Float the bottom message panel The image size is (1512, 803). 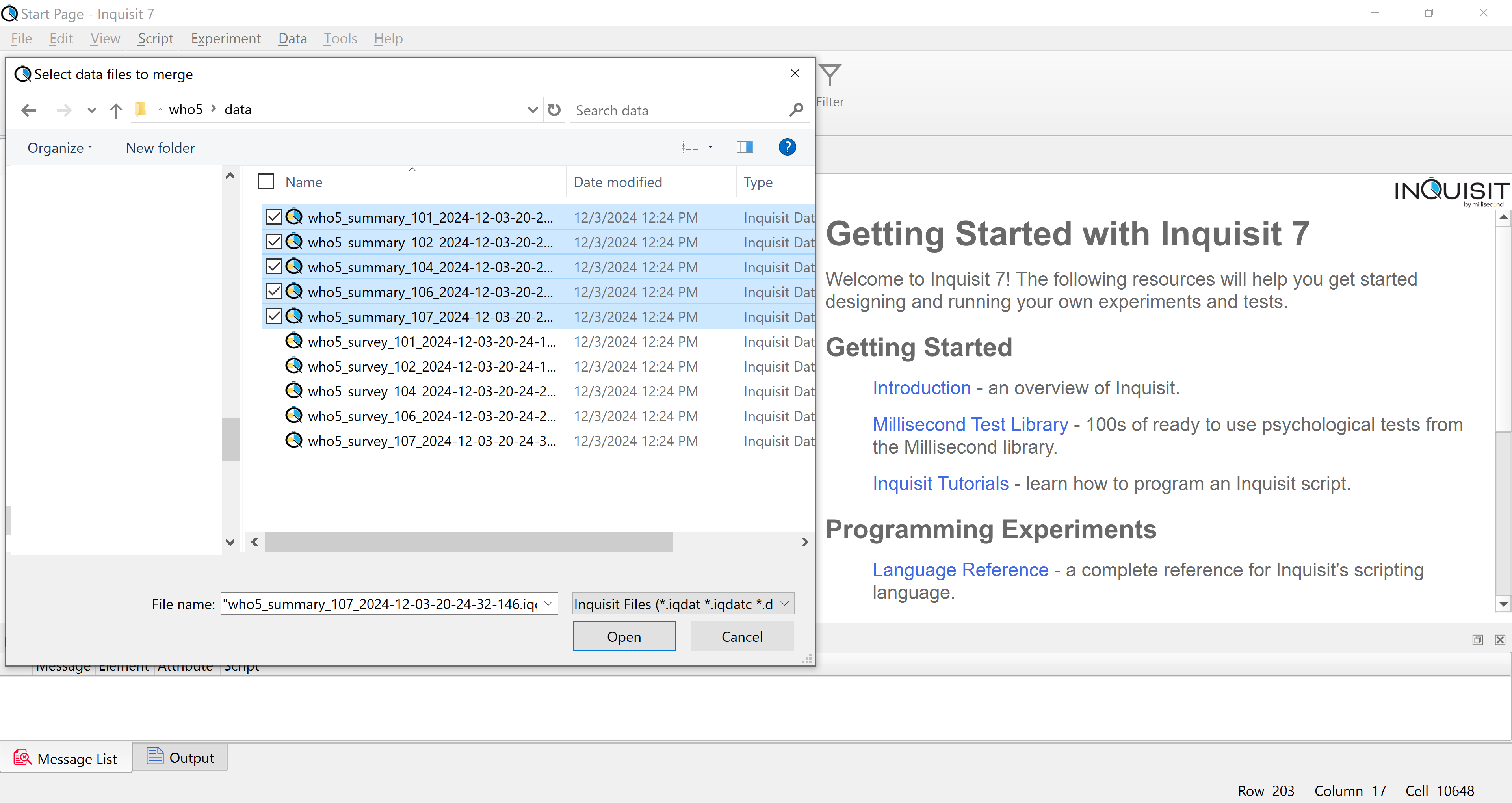1477,640
